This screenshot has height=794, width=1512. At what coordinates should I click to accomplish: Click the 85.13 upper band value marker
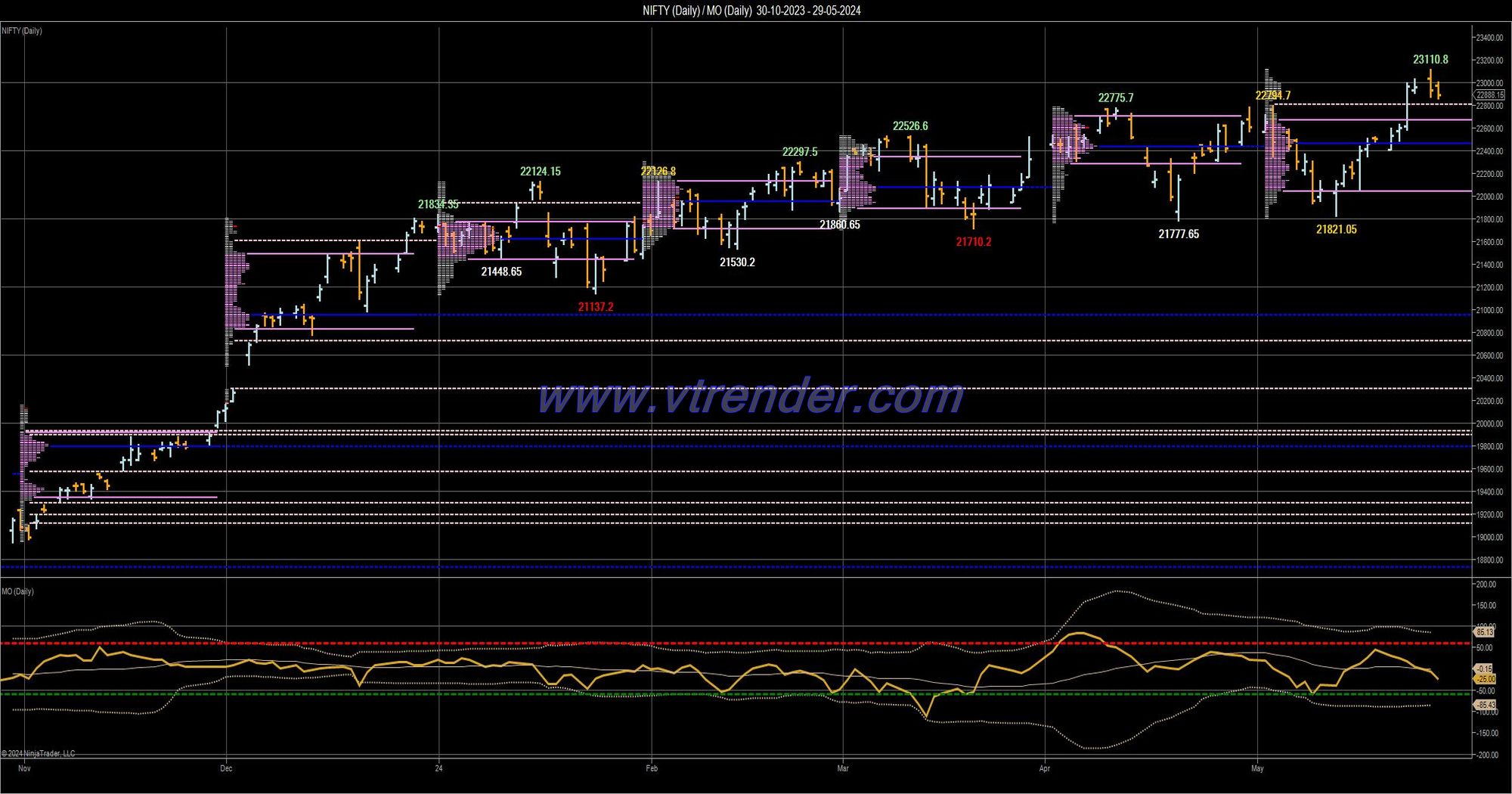pyautogui.click(x=1484, y=631)
